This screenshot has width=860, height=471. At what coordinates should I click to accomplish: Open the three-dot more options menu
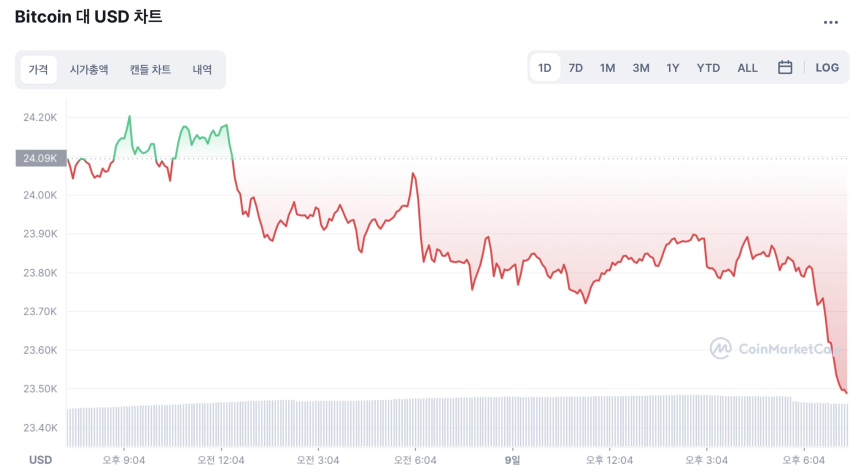830,22
